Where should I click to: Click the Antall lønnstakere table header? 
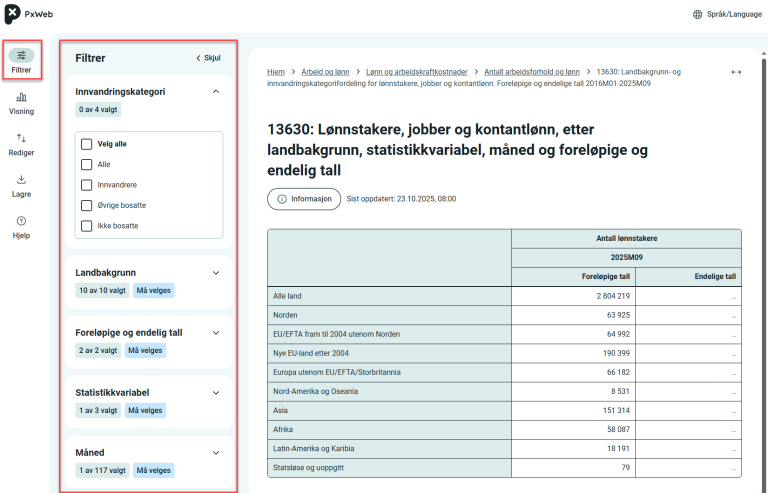coord(626,238)
